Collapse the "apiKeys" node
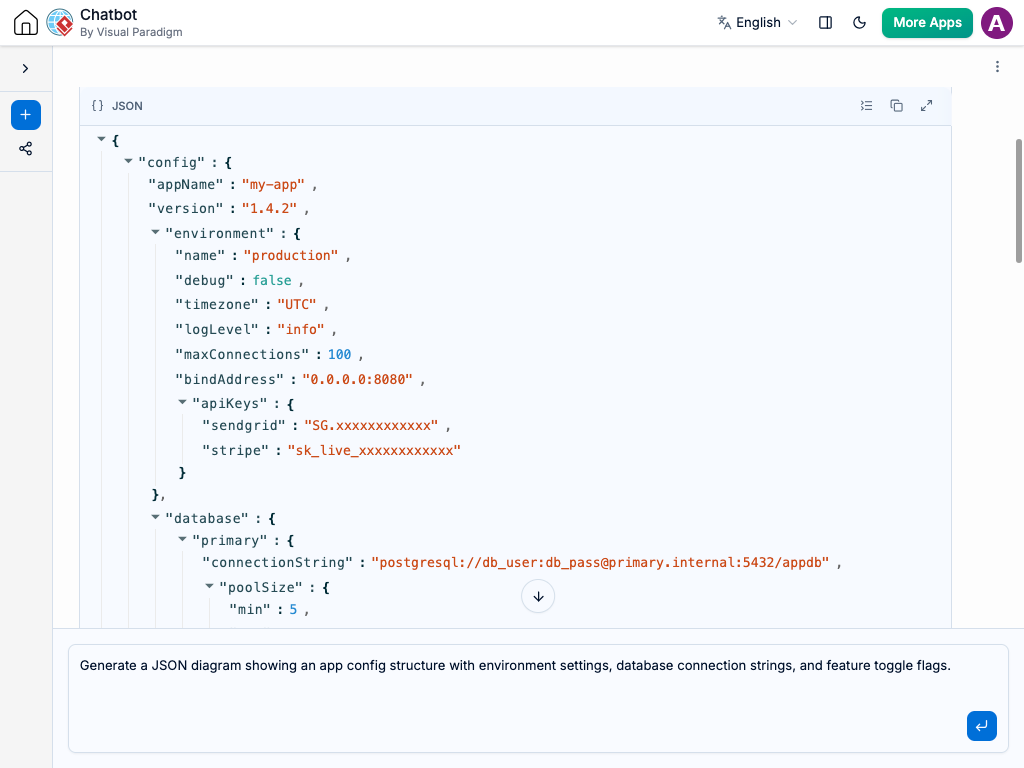 tap(183, 402)
